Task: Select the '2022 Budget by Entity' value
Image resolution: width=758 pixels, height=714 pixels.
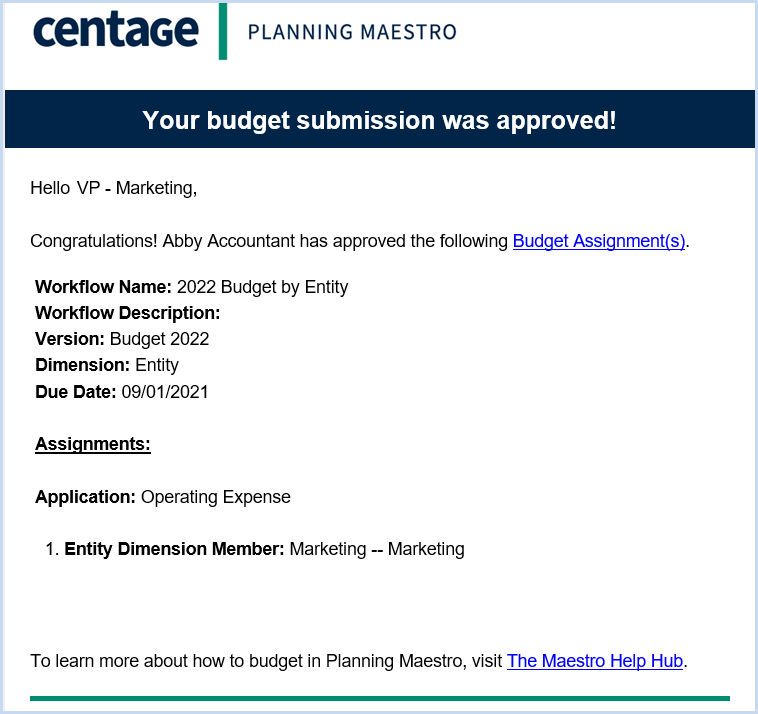Action: tap(262, 287)
